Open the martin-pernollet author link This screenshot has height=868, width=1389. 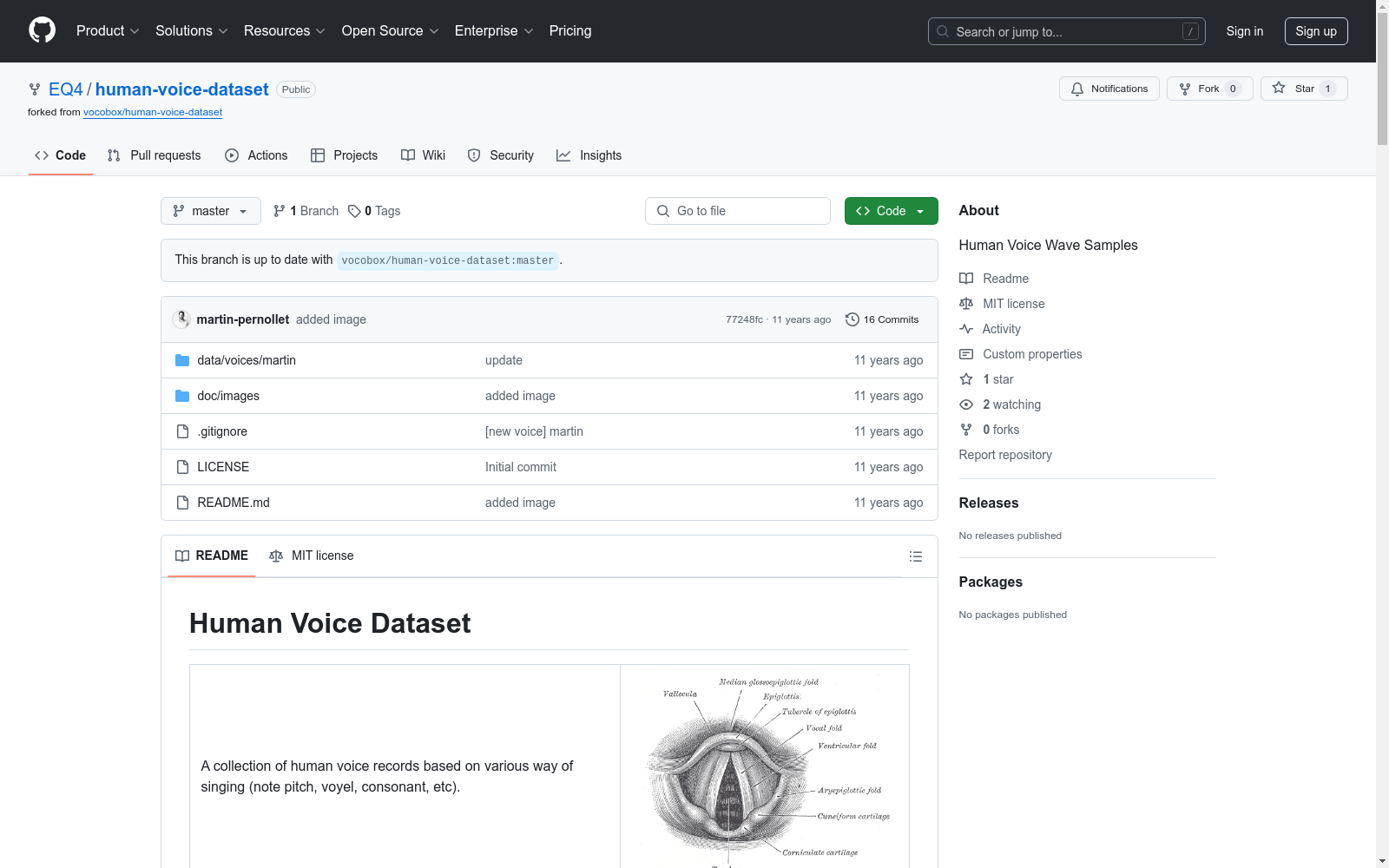[x=243, y=319]
